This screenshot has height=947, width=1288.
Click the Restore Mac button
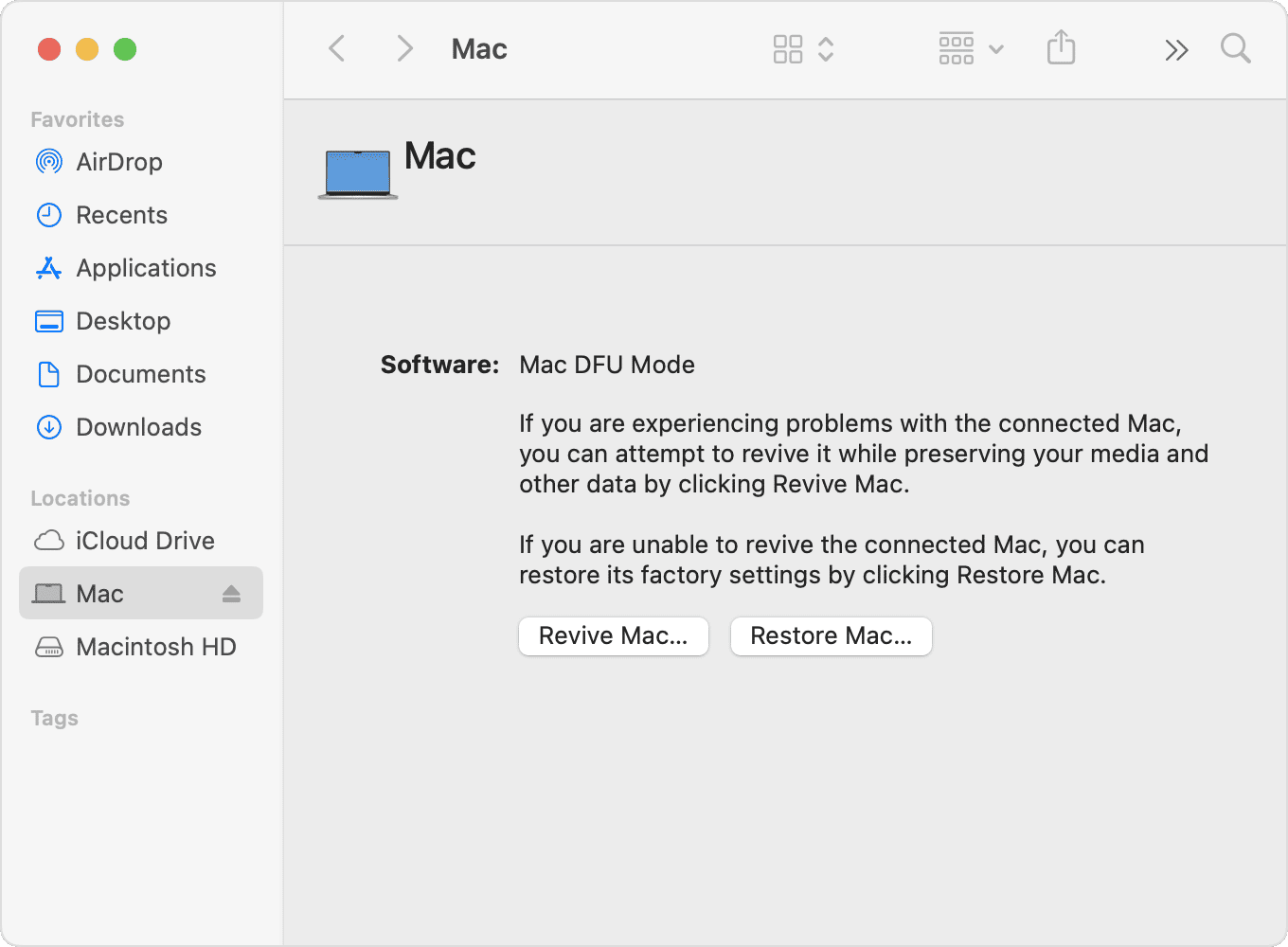click(831, 635)
